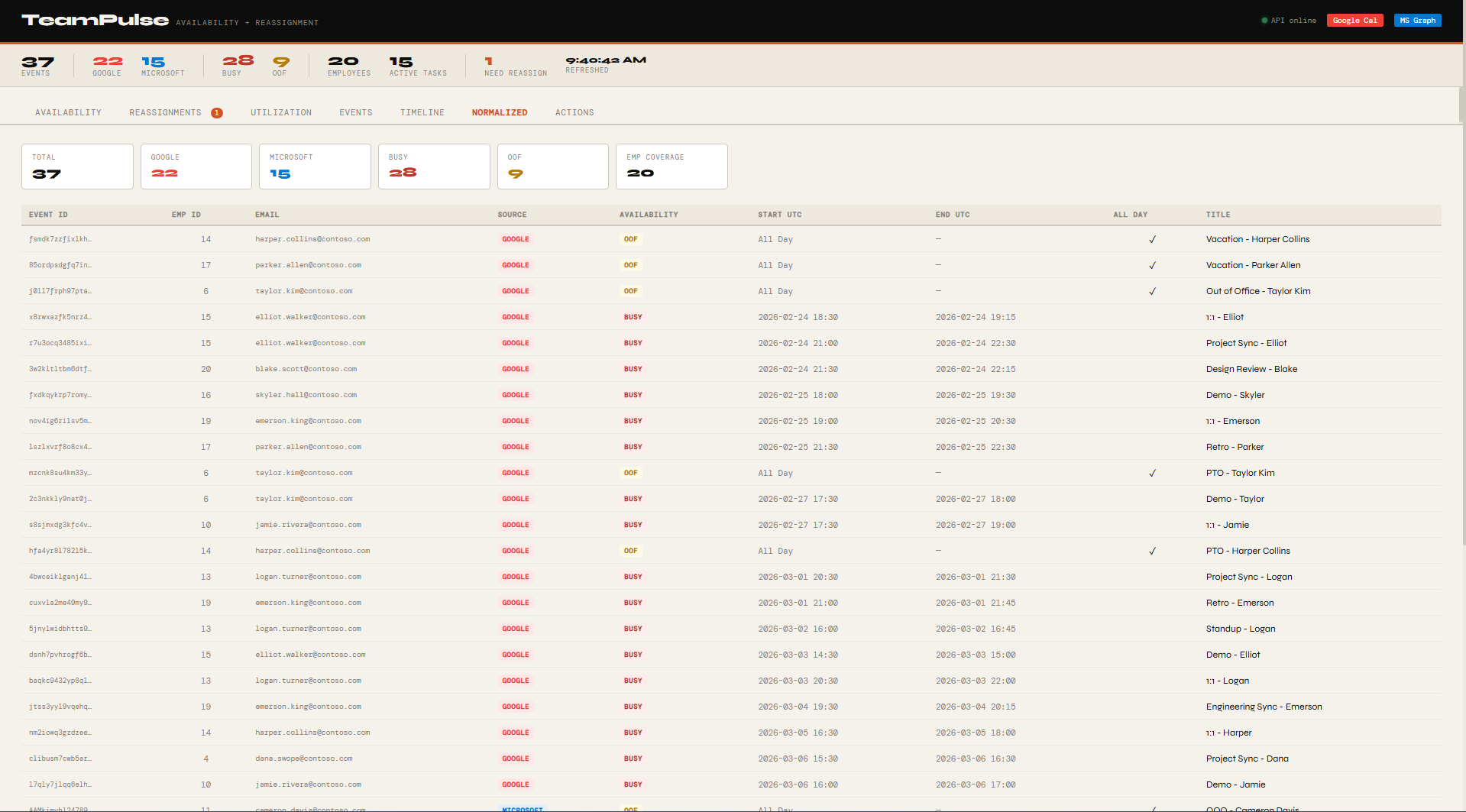1466x812 pixels.
Task: Click all-day checkmark for PTO - Taylor Kim
Action: [x=1152, y=473]
